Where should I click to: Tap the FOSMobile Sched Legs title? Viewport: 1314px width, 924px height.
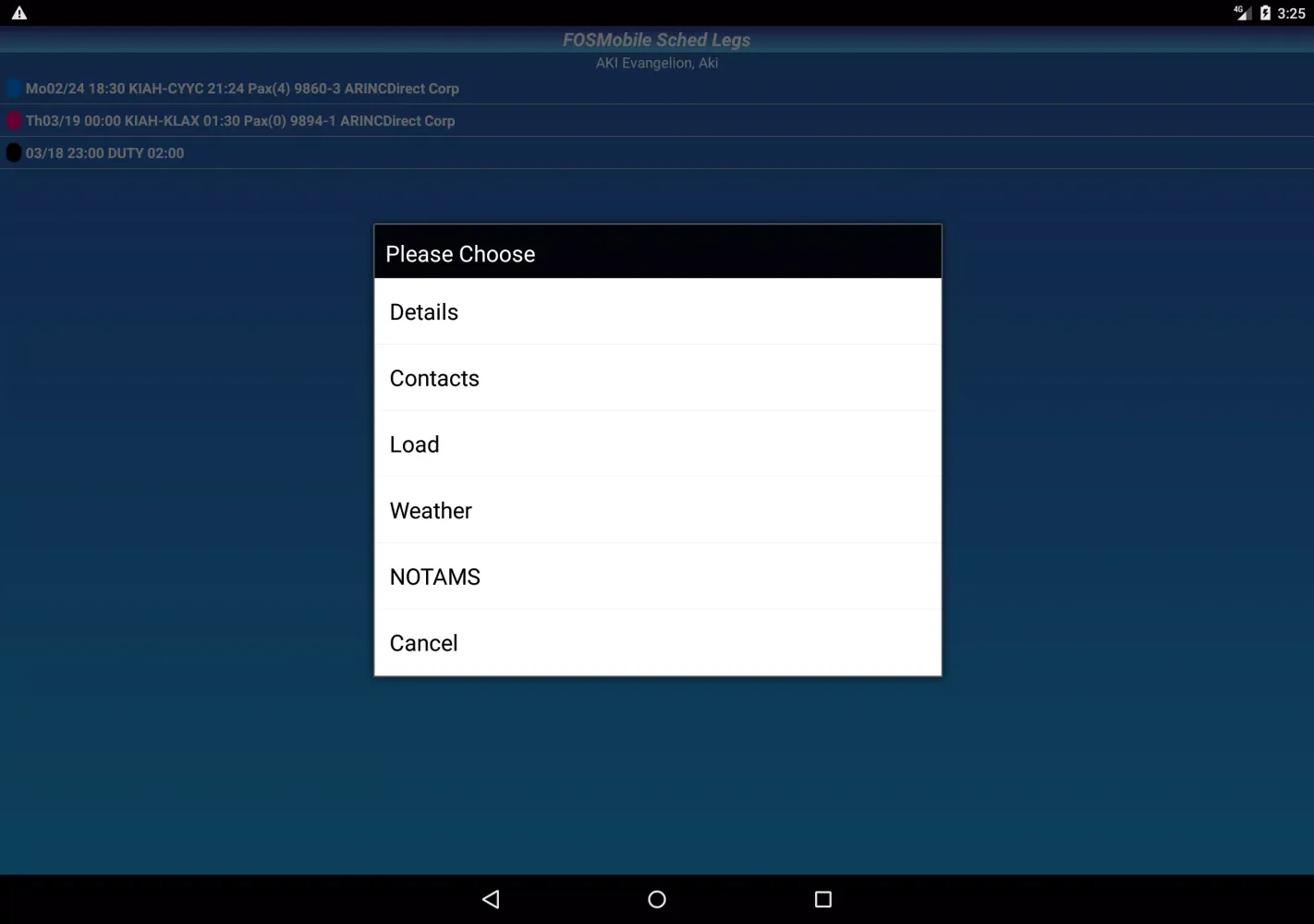tap(656, 40)
